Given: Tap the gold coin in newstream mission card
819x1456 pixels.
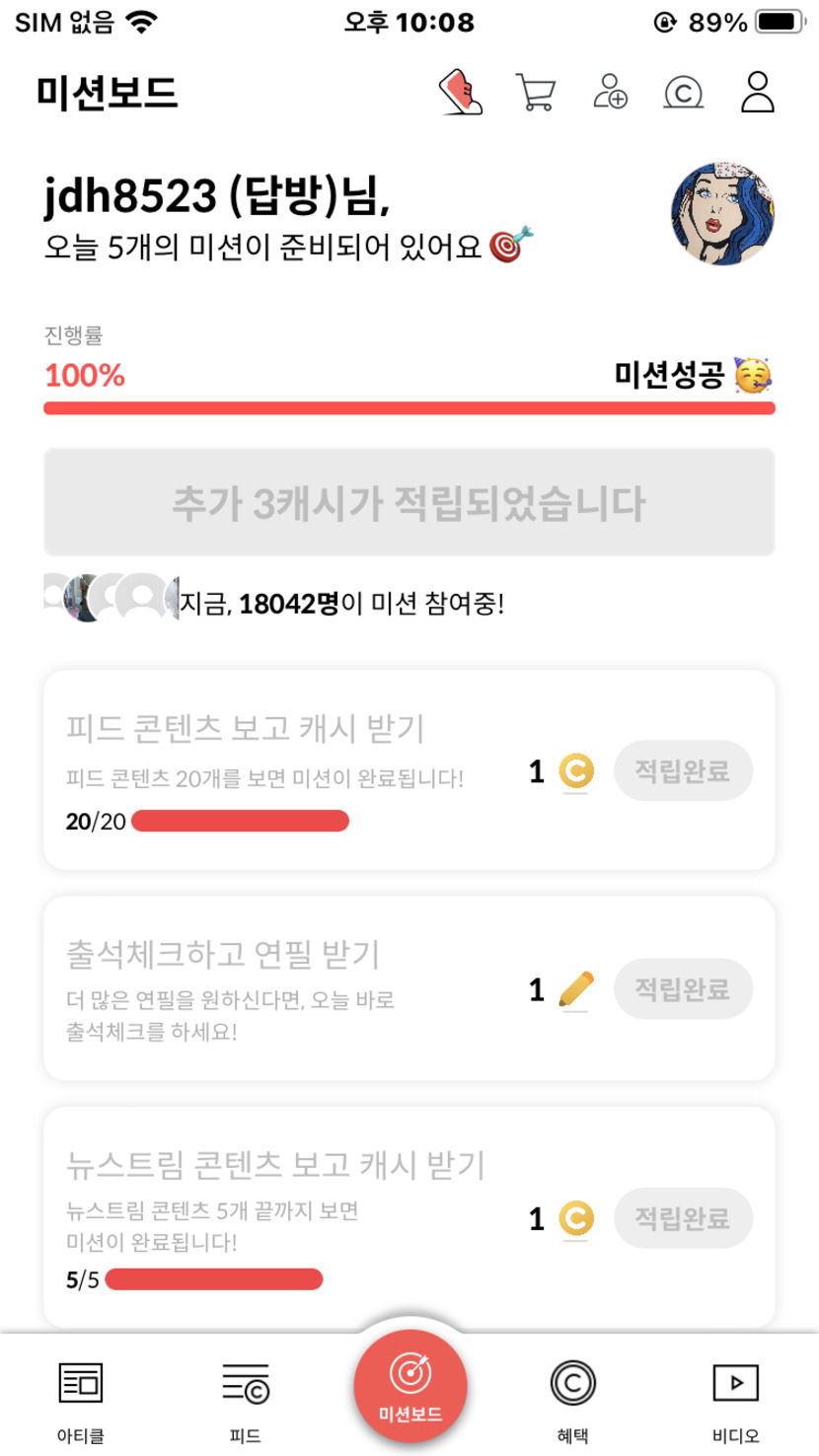Looking at the screenshot, I should (x=576, y=1219).
